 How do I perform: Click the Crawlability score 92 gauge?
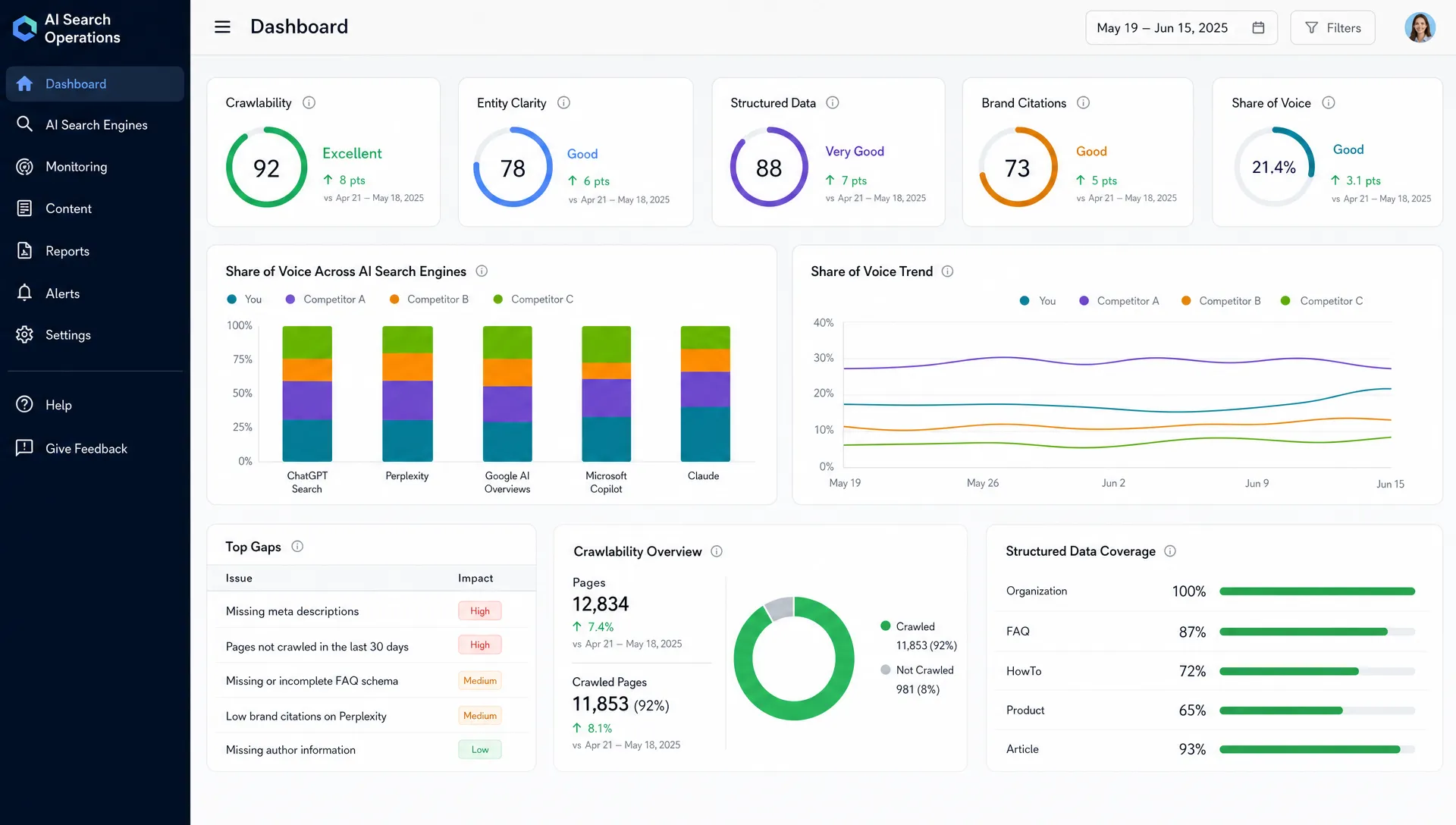[x=266, y=167]
